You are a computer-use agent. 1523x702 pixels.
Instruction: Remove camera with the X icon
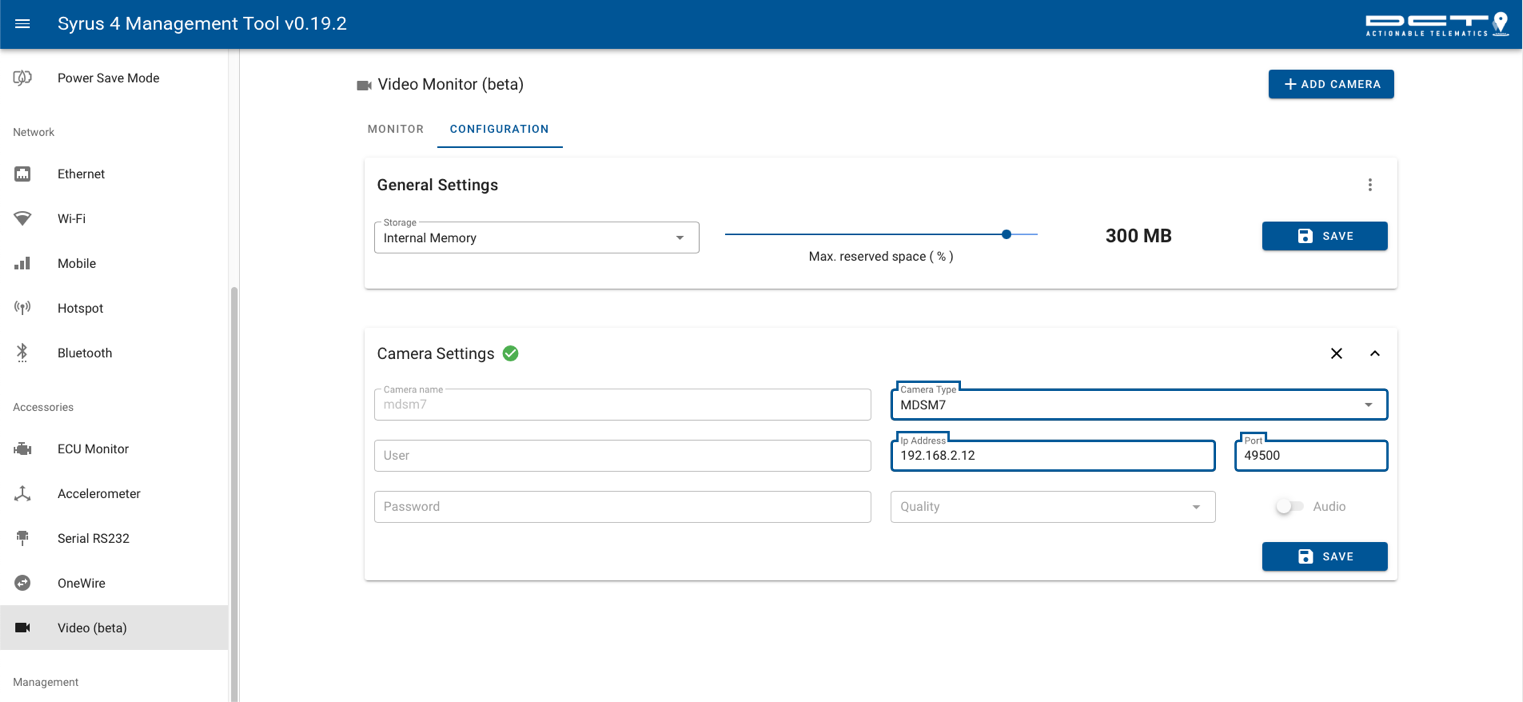click(x=1336, y=353)
